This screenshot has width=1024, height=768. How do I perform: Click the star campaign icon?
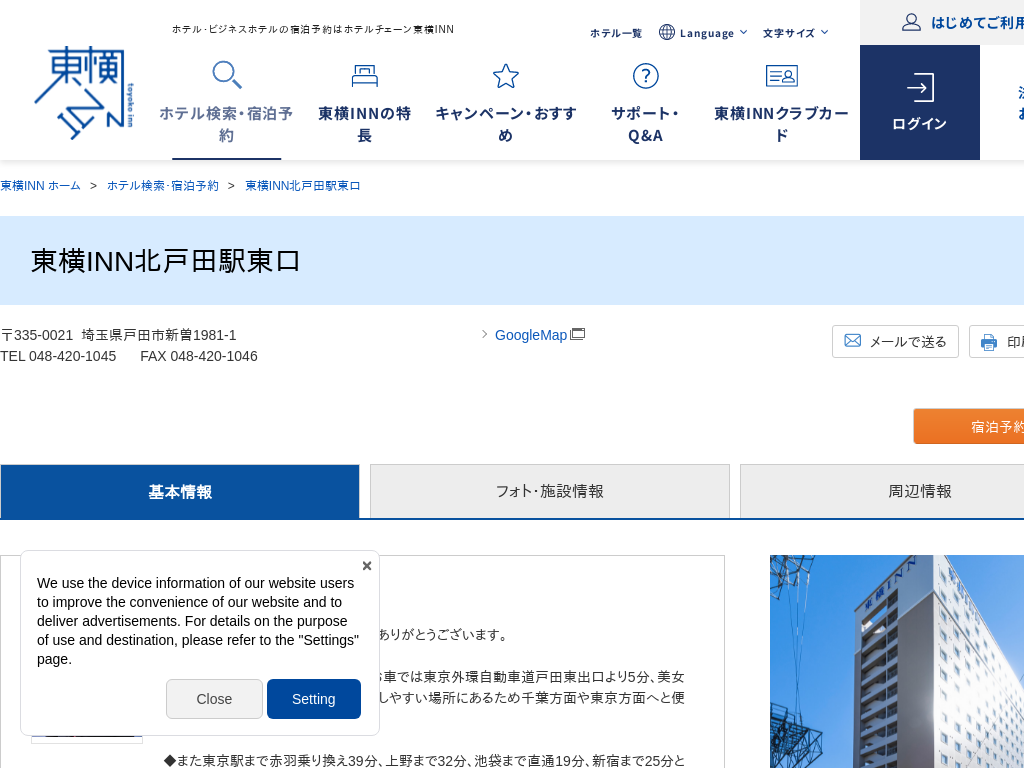(x=505, y=76)
